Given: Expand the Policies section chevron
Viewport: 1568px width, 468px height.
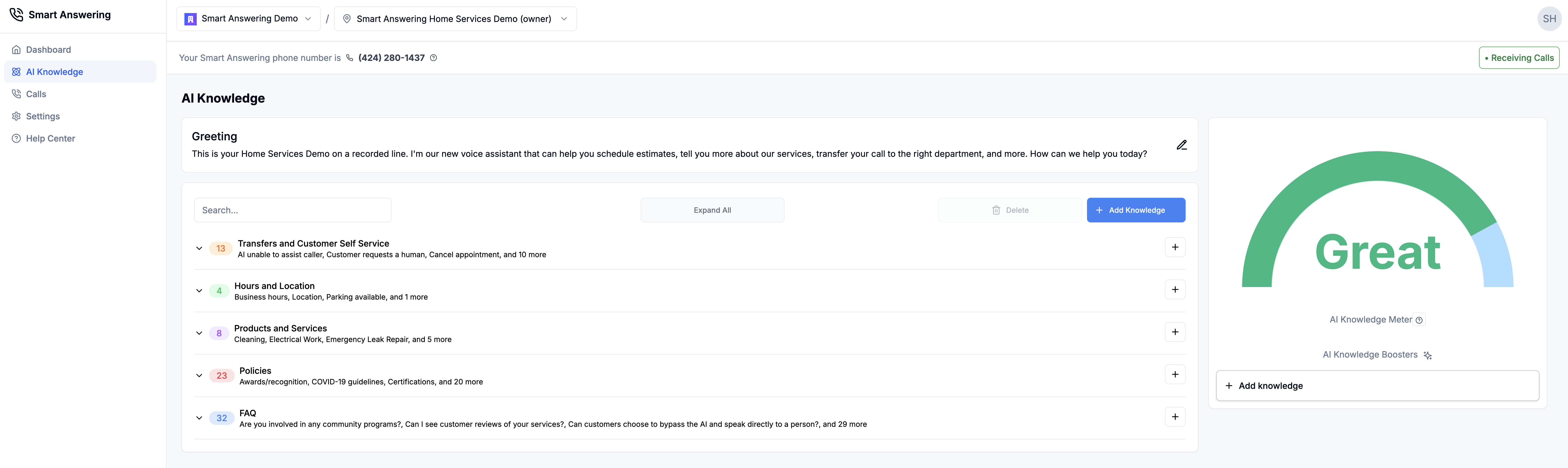Looking at the screenshot, I should pos(199,376).
